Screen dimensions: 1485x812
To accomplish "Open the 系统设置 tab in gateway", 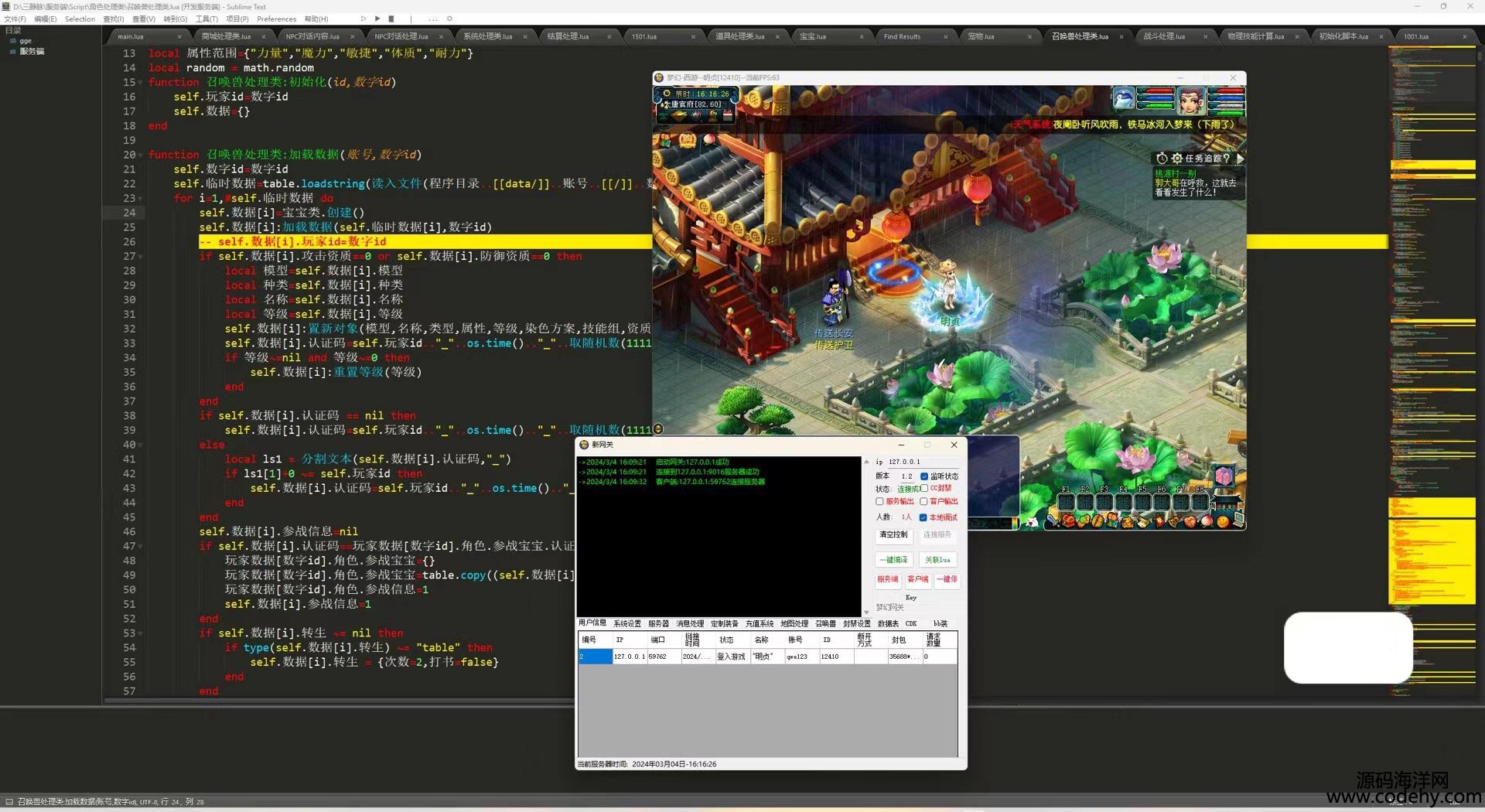I will click(x=627, y=623).
